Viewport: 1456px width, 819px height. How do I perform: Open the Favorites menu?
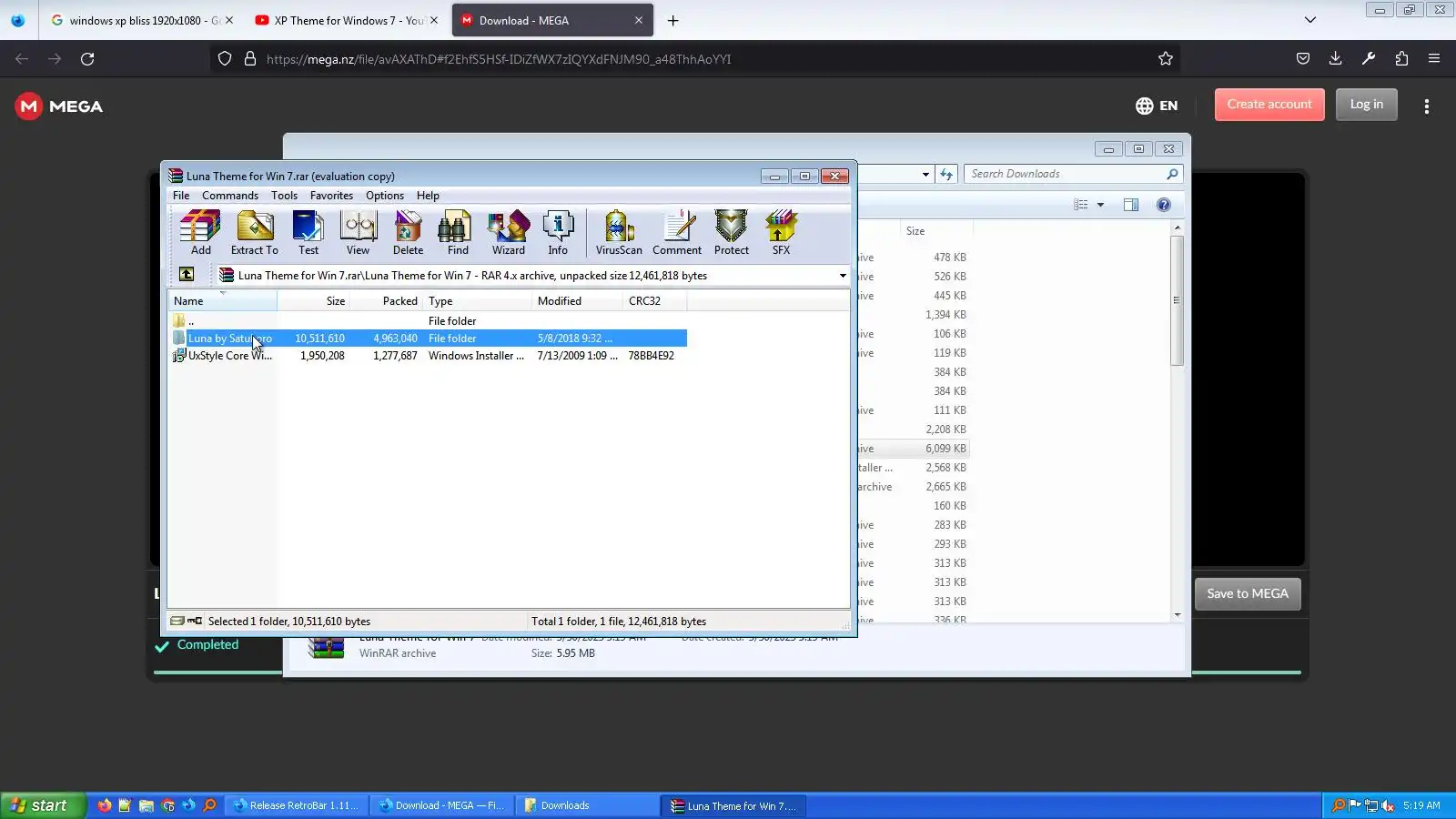331,196
